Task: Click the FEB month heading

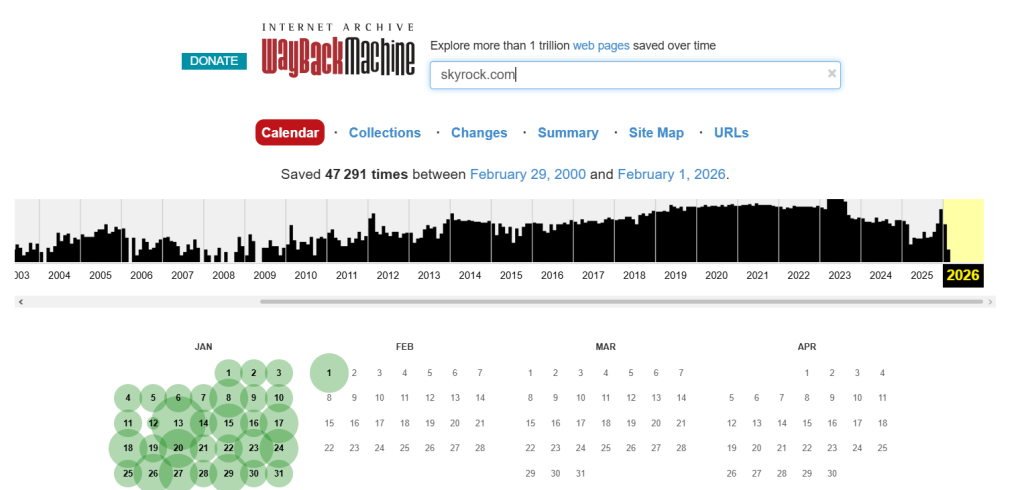Action: [x=404, y=347]
